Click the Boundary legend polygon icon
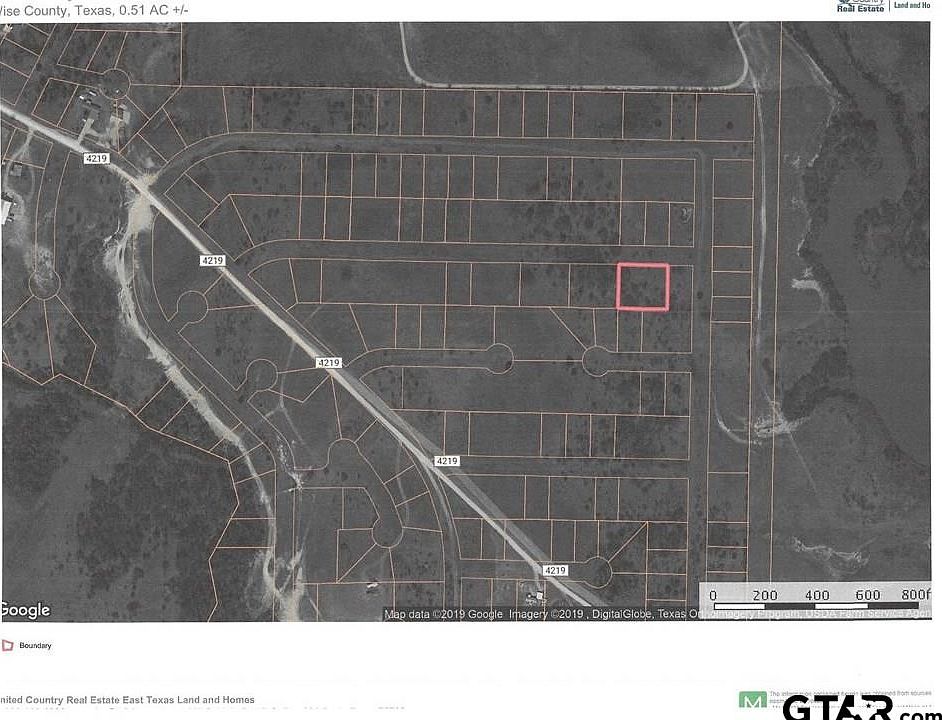Image resolution: width=942 pixels, height=720 pixels. coord(7,645)
